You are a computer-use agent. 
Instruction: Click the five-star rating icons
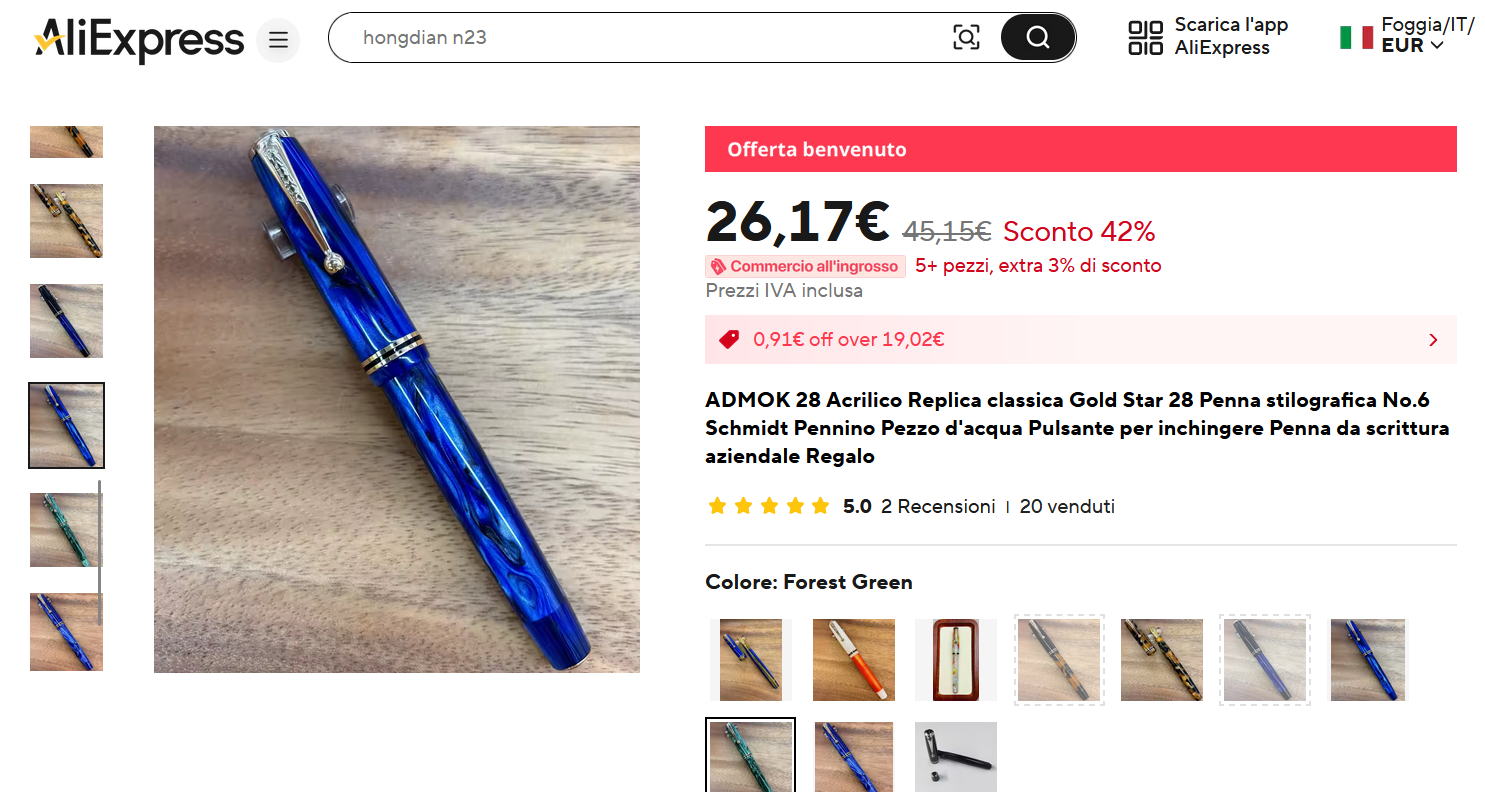(x=768, y=506)
